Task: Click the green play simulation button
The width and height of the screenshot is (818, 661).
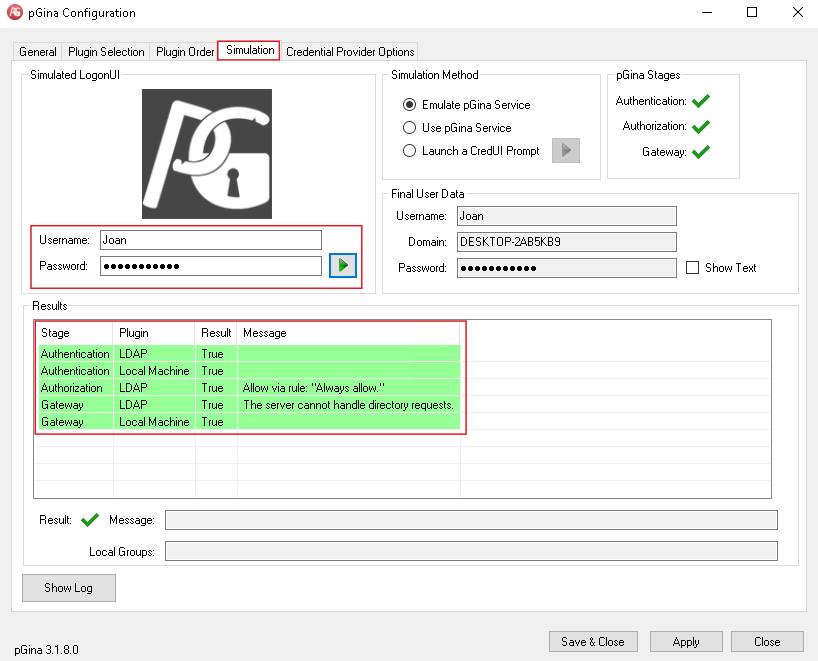Action: (x=343, y=266)
